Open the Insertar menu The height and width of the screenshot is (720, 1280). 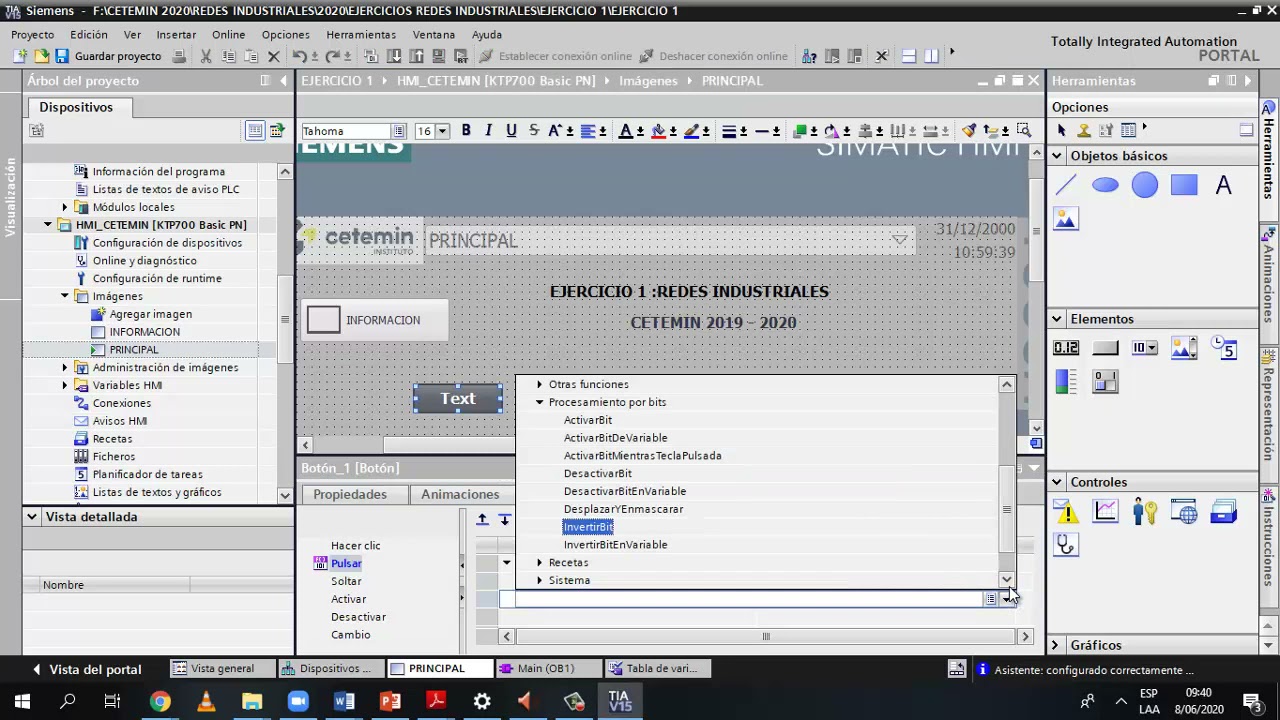coord(176,34)
